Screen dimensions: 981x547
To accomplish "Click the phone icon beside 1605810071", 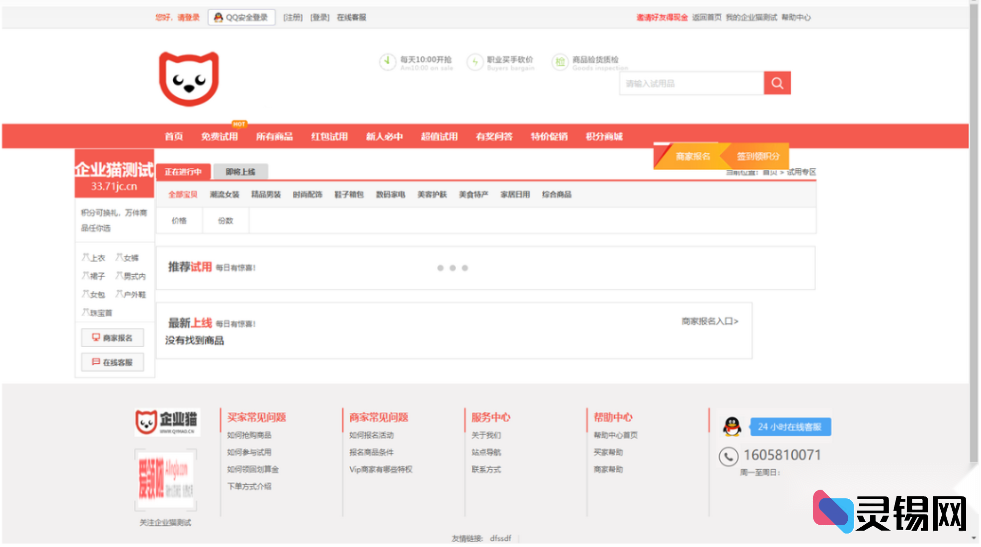I will [x=728, y=456].
